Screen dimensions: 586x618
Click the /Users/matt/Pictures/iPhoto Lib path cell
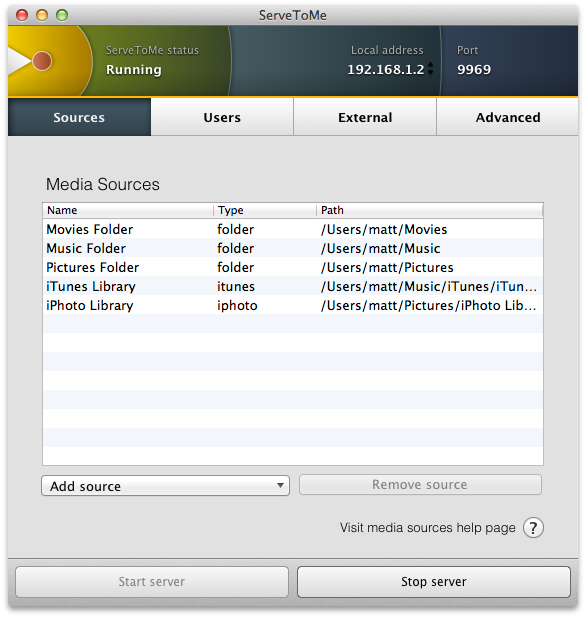429,305
